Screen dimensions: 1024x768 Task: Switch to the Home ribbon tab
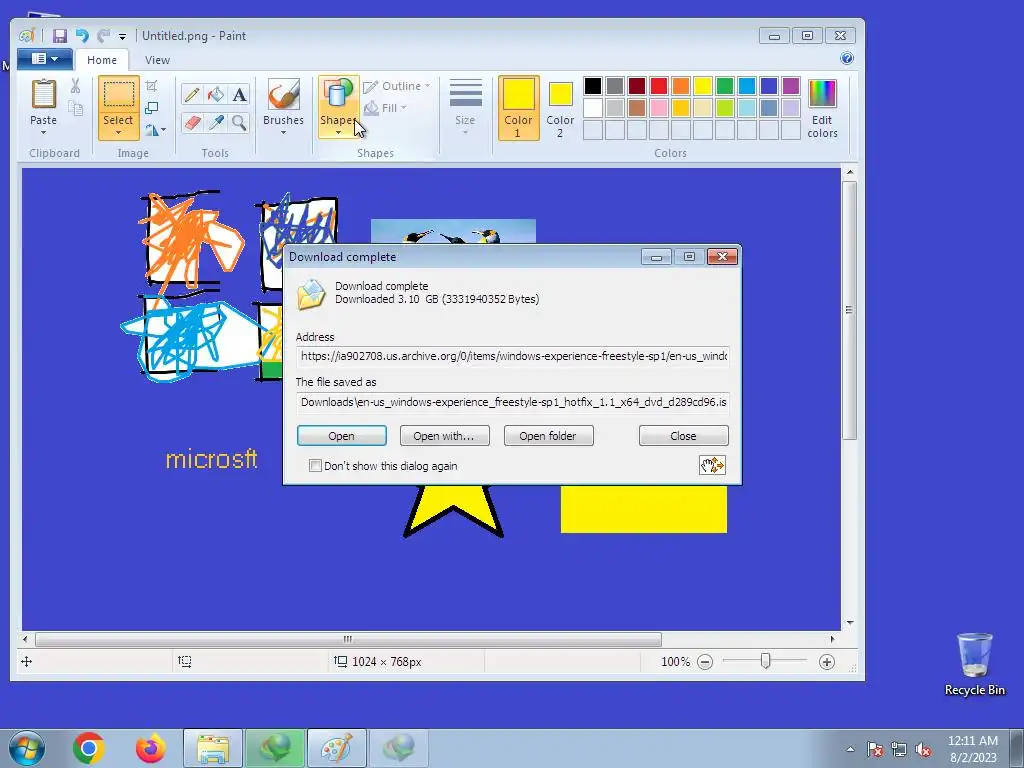point(102,59)
